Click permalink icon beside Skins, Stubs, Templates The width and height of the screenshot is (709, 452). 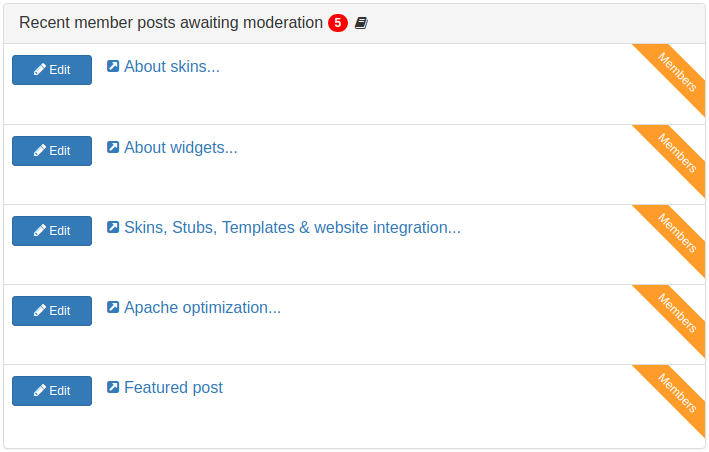pos(113,227)
